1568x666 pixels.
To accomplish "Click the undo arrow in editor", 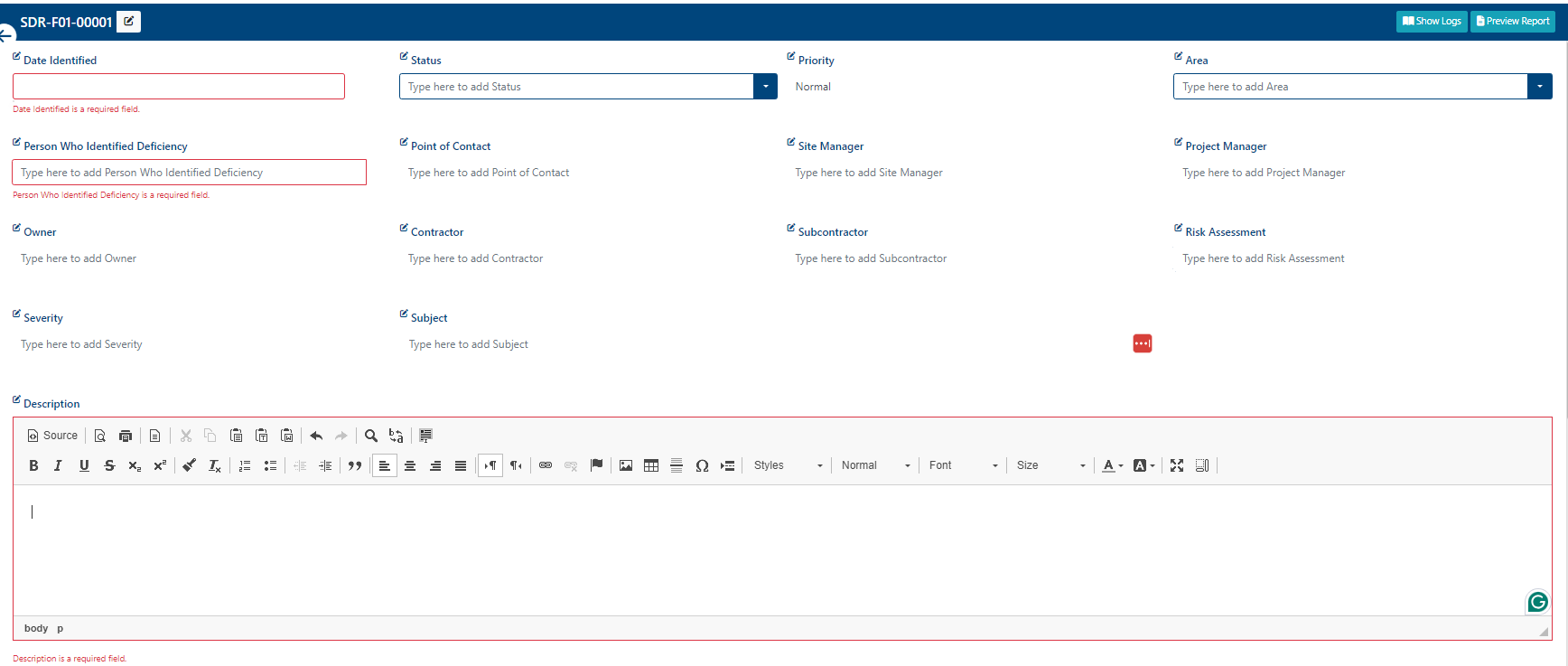I will (x=316, y=436).
